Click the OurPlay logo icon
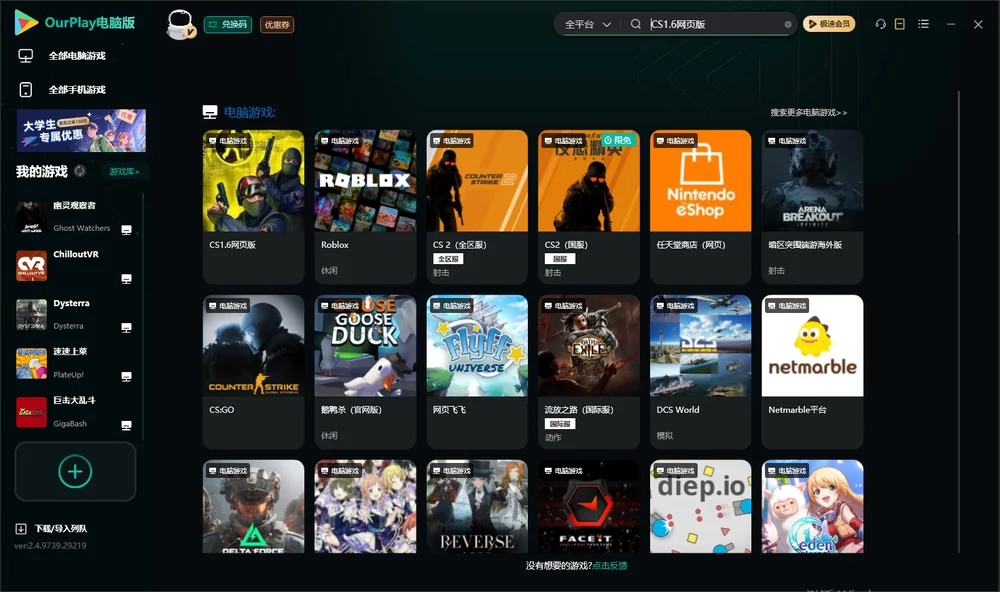Image resolution: width=1000 pixels, height=592 pixels. pyautogui.click(x=26, y=22)
